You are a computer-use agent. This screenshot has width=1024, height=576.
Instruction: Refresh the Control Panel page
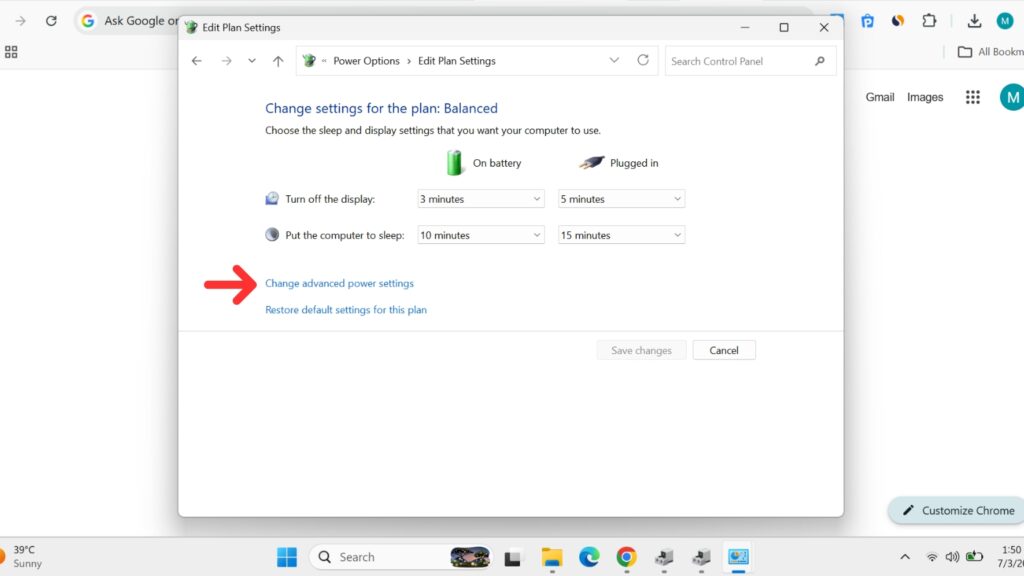[643, 60]
